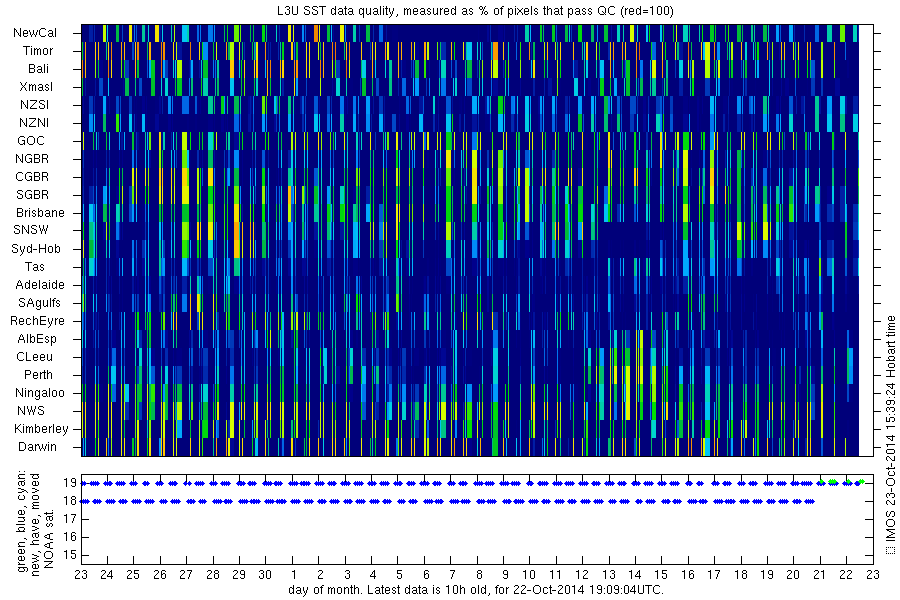Select the CLeeu region label
This screenshot has width=900, height=600.
34,357
